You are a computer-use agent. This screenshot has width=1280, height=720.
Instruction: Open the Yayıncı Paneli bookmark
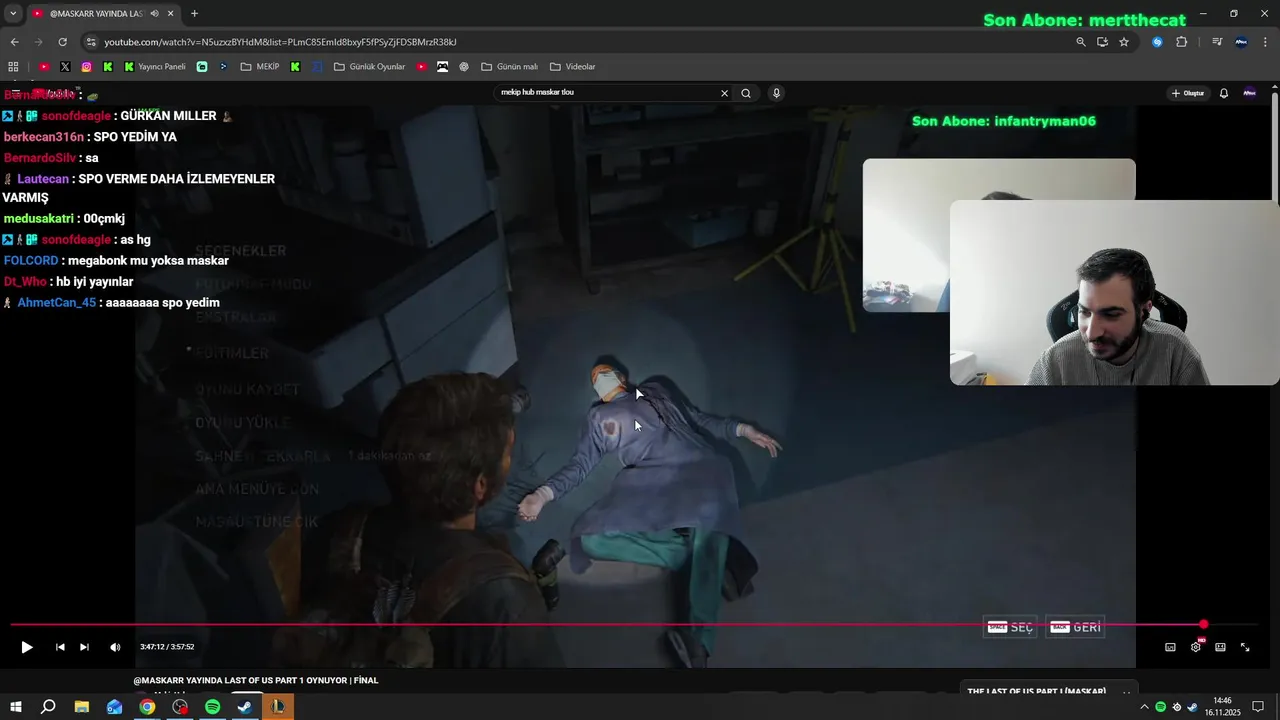coord(155,67)
